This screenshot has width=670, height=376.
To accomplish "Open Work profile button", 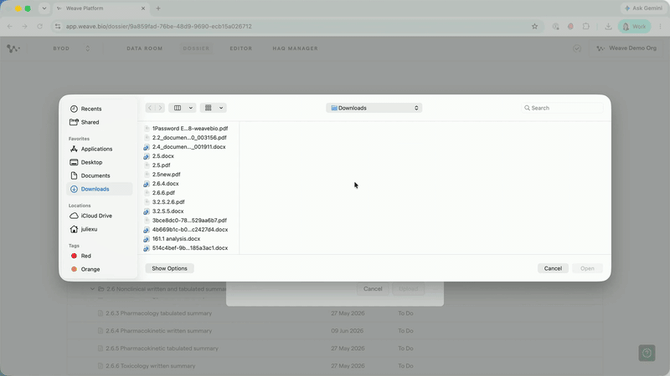I will point(635,26).
